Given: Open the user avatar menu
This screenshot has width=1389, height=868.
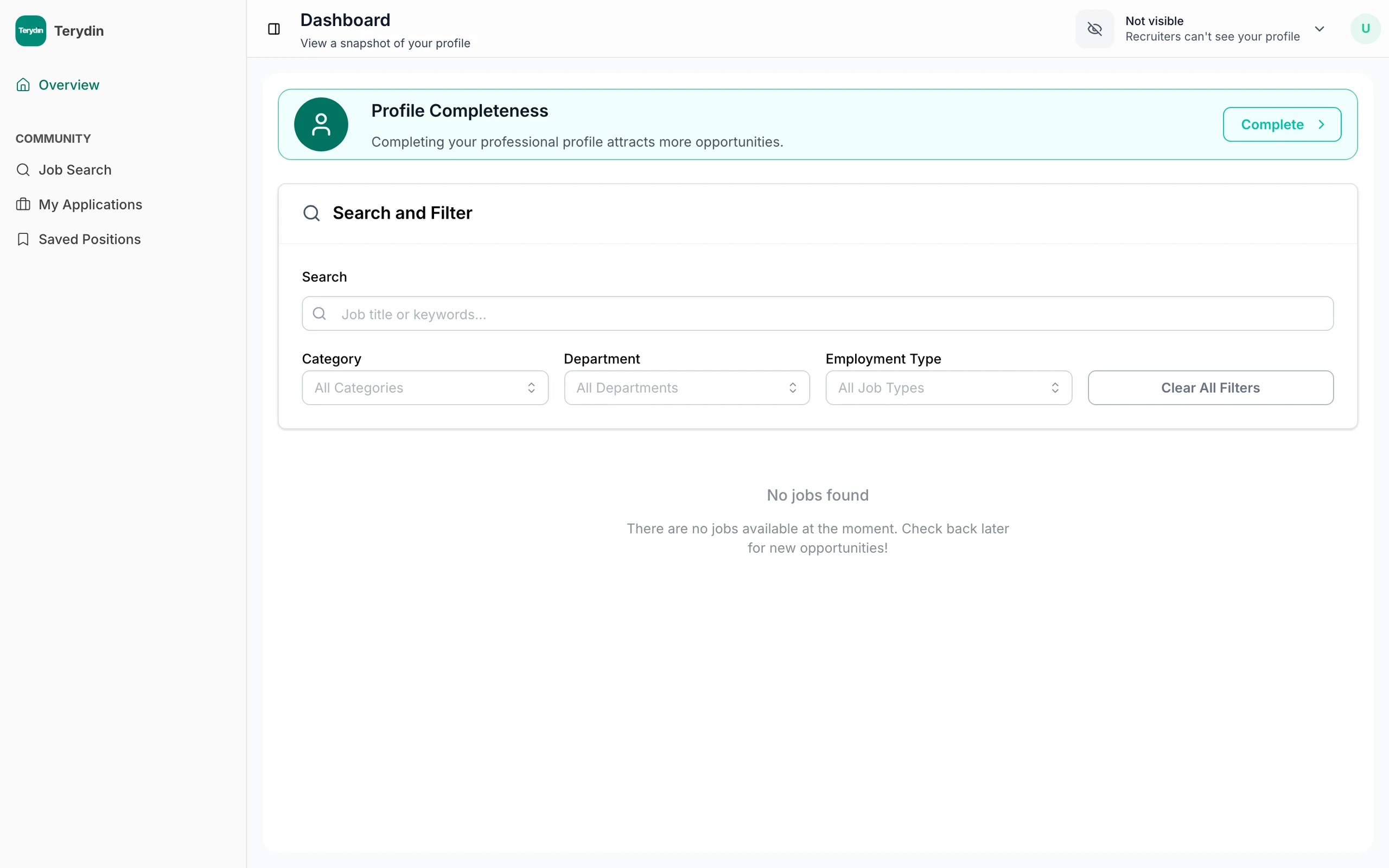Looking at the screenshot, I should tap(1365, 29).
